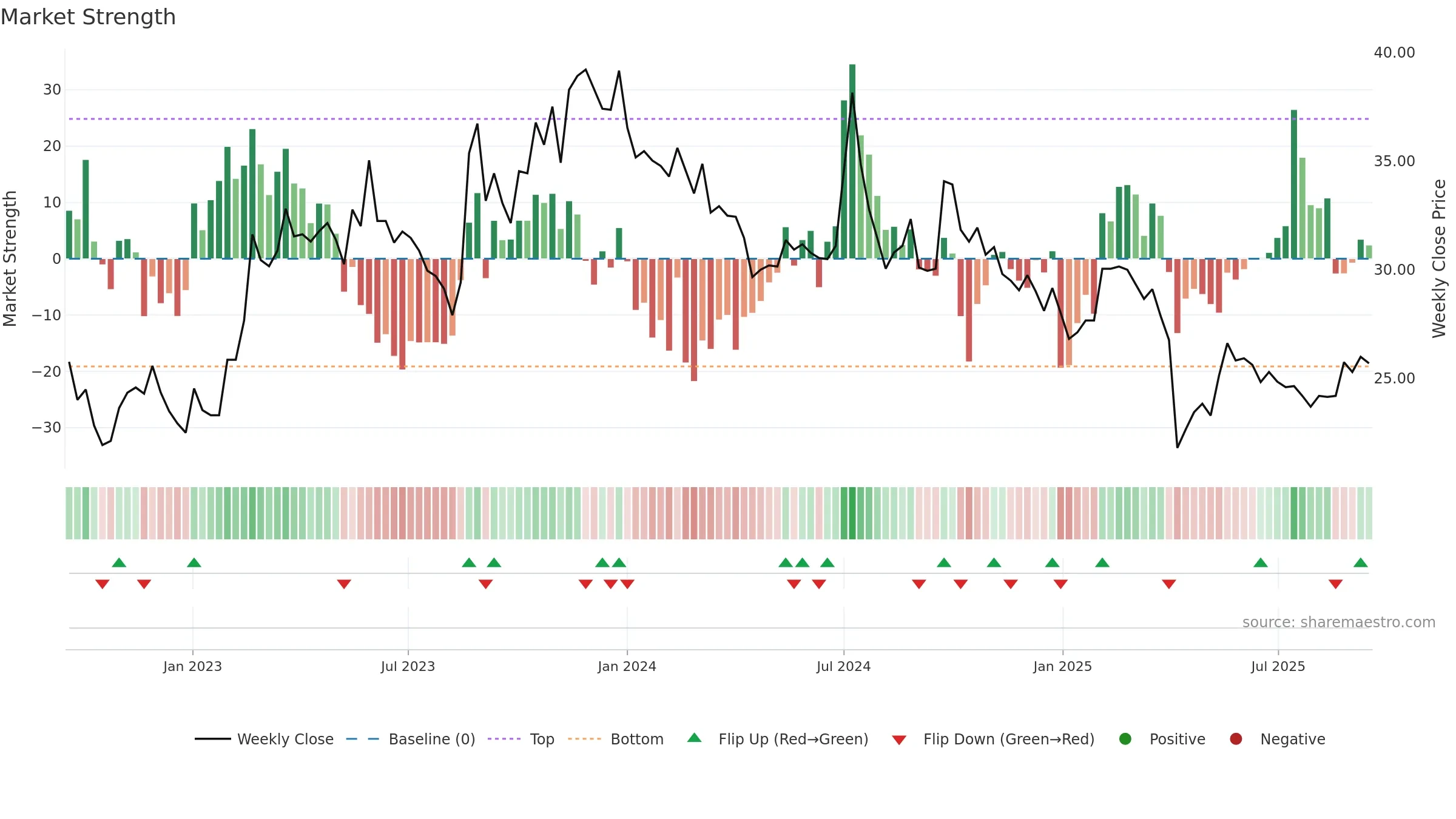Click the dark red heat-strip cell at Jan 2025

1060,513
